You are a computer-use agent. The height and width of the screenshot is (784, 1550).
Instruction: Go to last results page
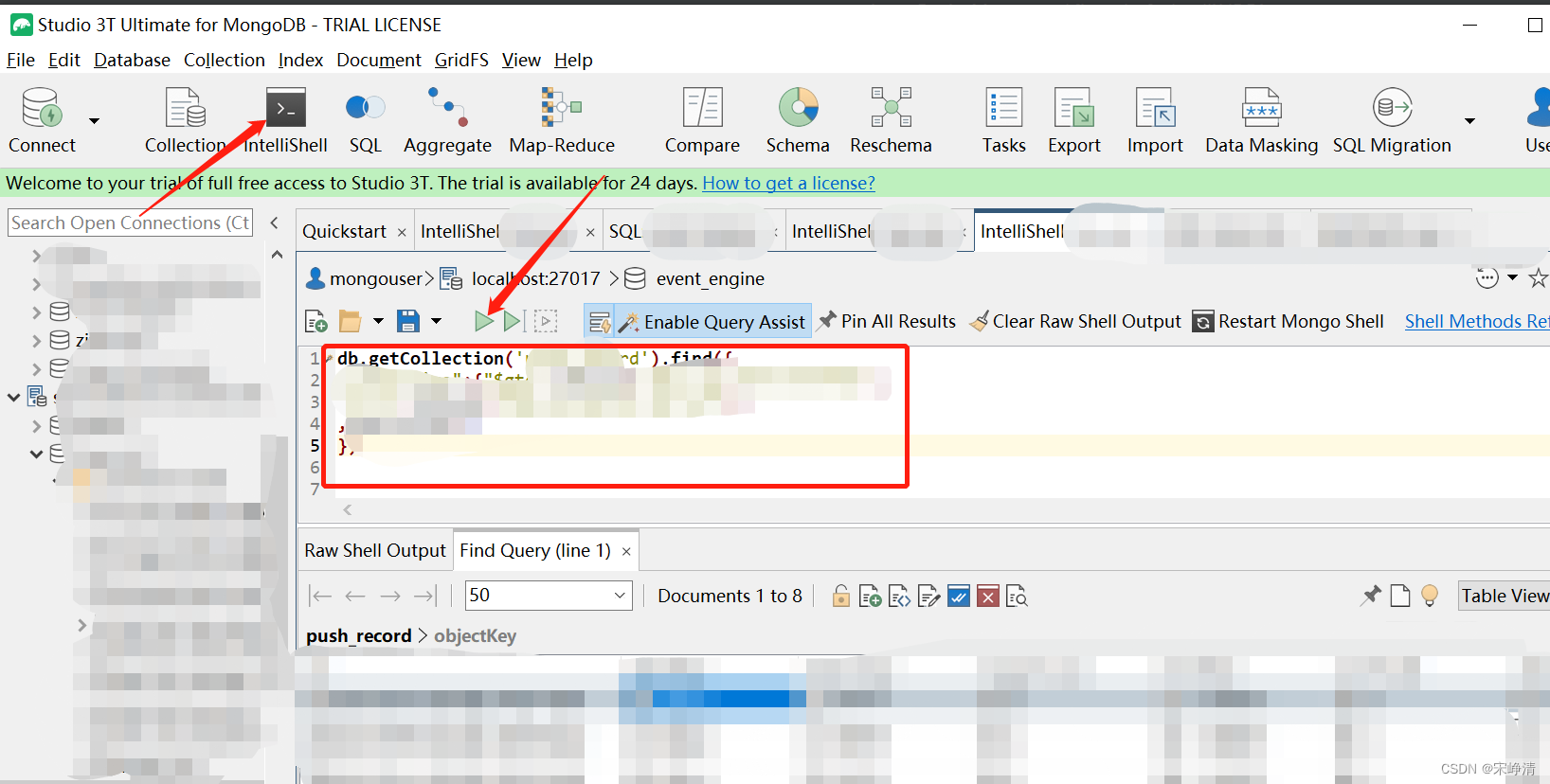point(425,596)
